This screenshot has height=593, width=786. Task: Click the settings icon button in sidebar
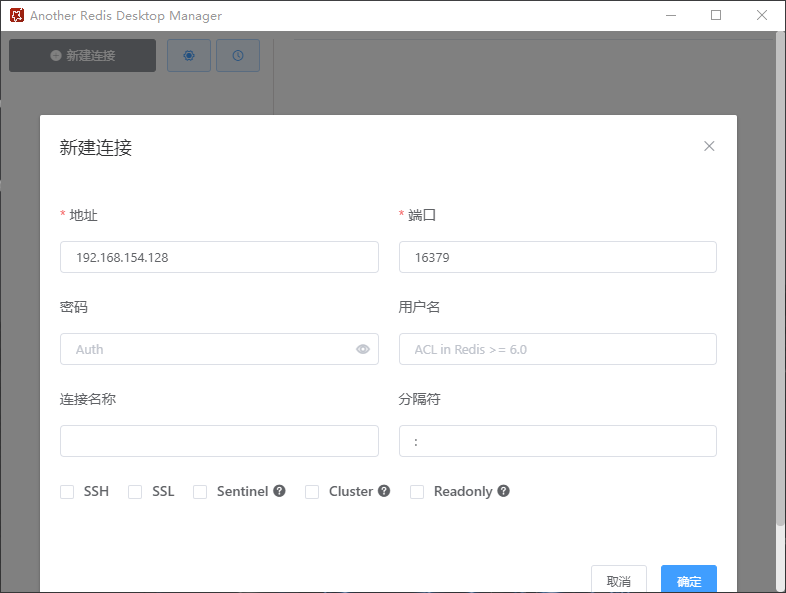coord(189,56)
